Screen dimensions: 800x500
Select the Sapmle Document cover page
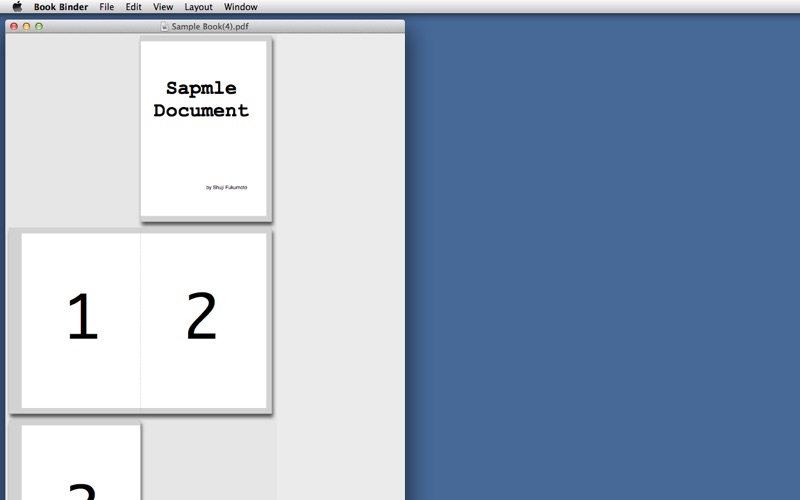204,128
